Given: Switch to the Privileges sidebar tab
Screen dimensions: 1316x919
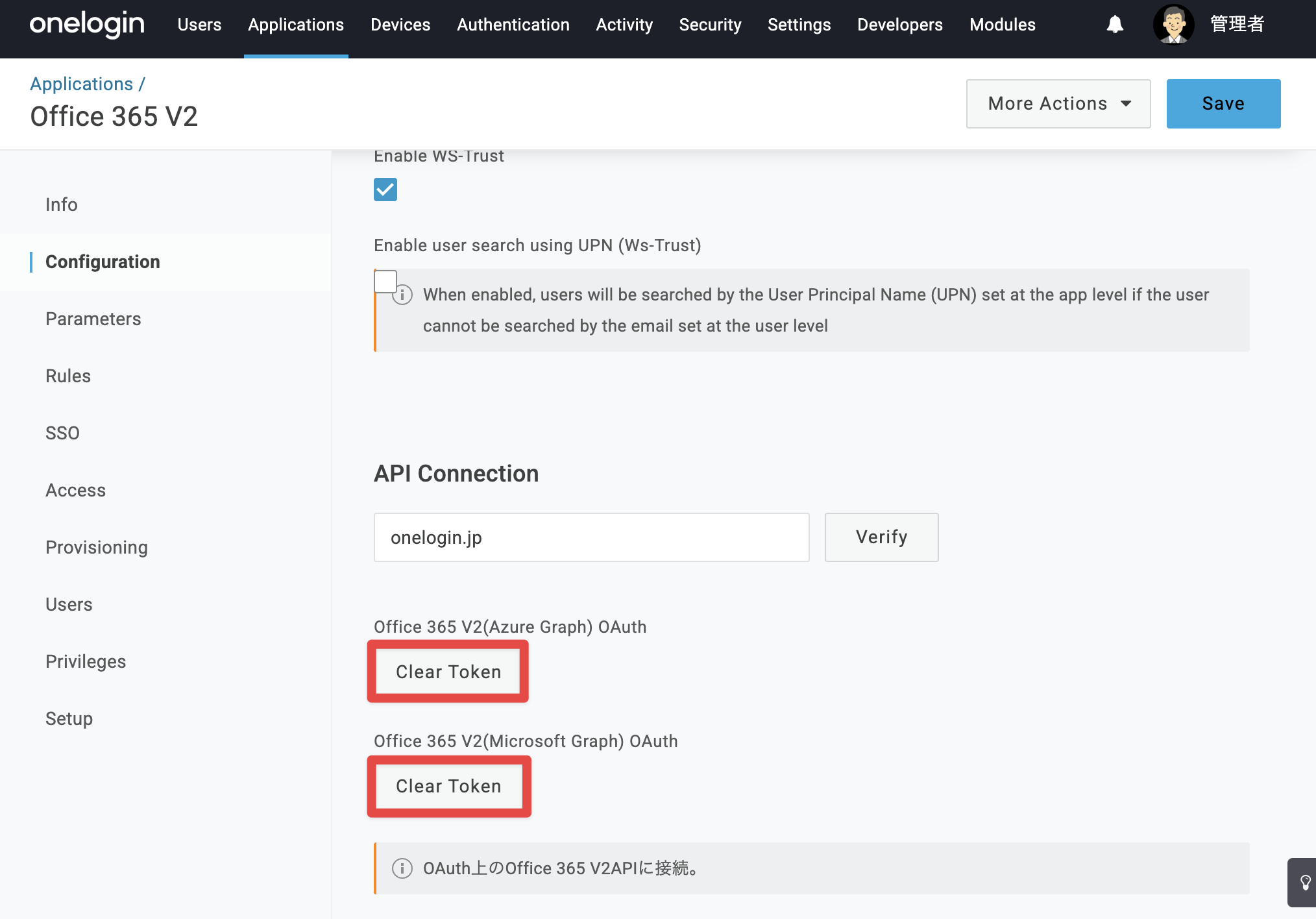Looking at the screenshot, I should [86, 662].
